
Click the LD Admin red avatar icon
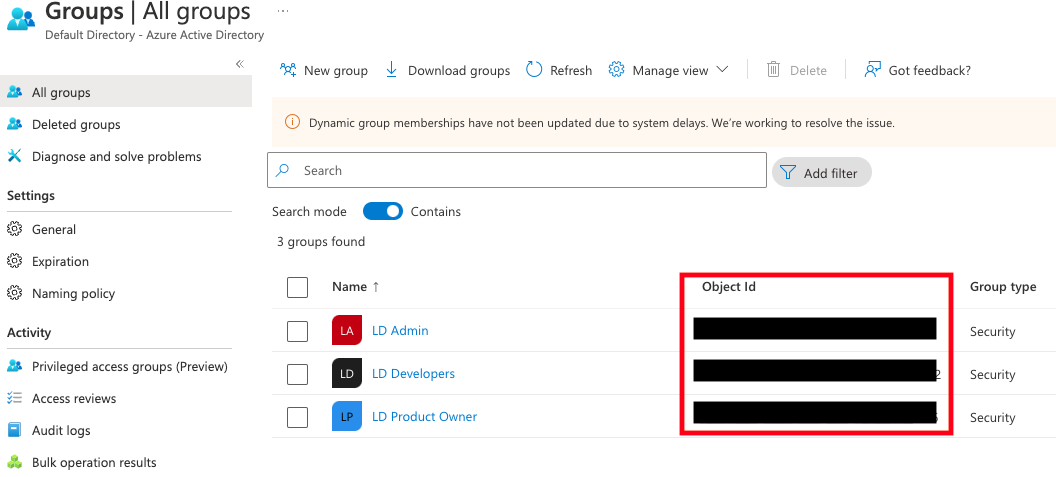346,331
